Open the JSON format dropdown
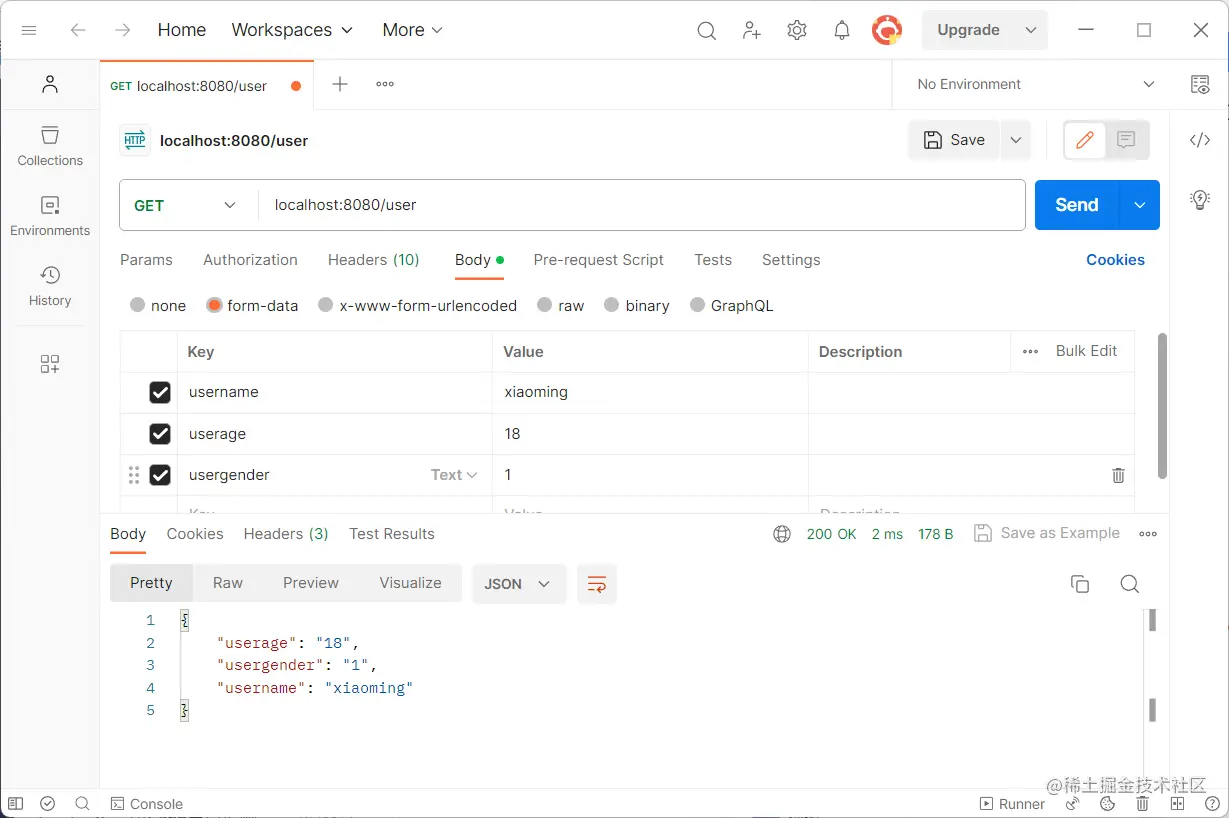1229x818 pixels. [x=519, y=584]
